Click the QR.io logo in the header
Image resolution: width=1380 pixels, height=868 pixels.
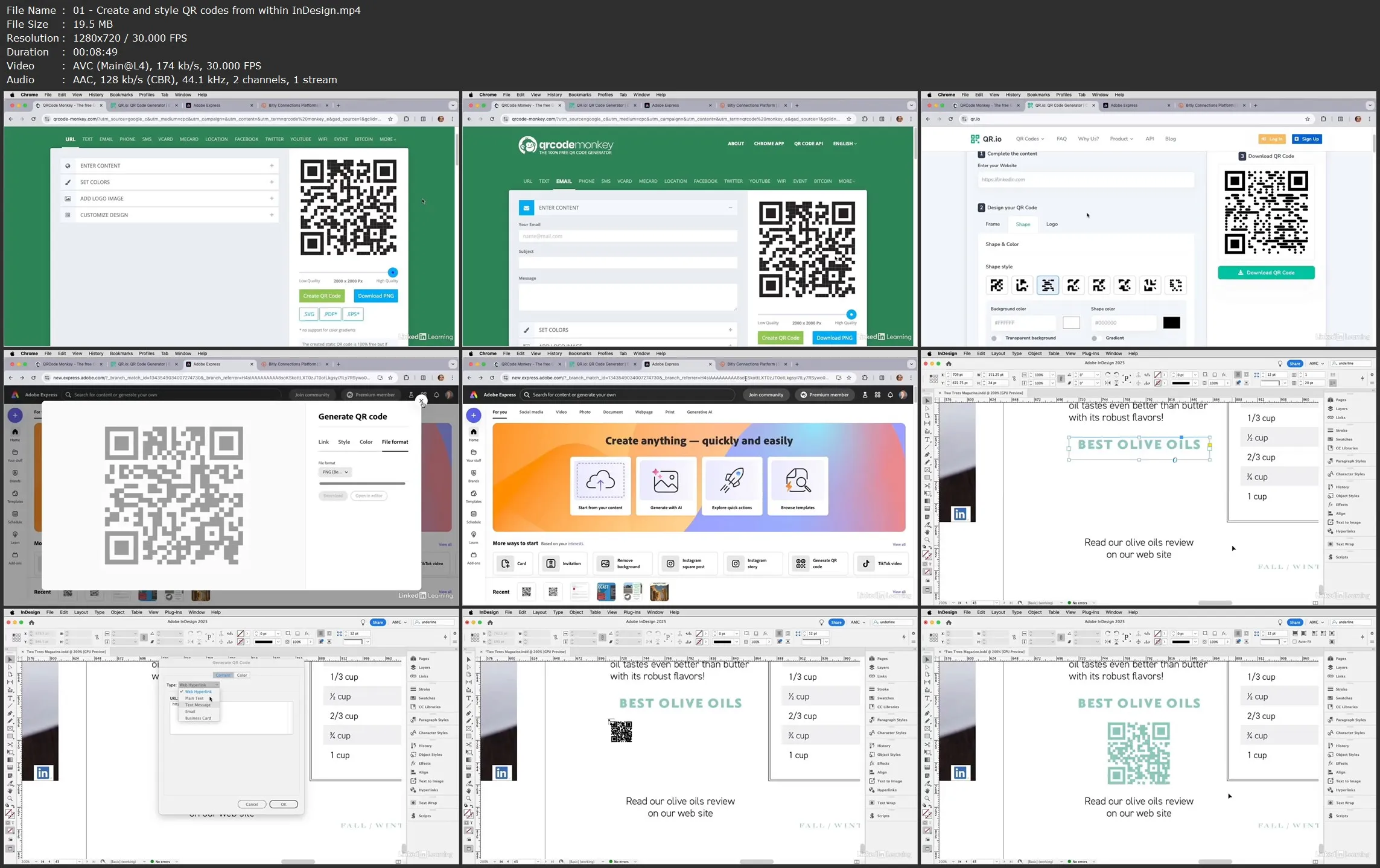[986, 139]
